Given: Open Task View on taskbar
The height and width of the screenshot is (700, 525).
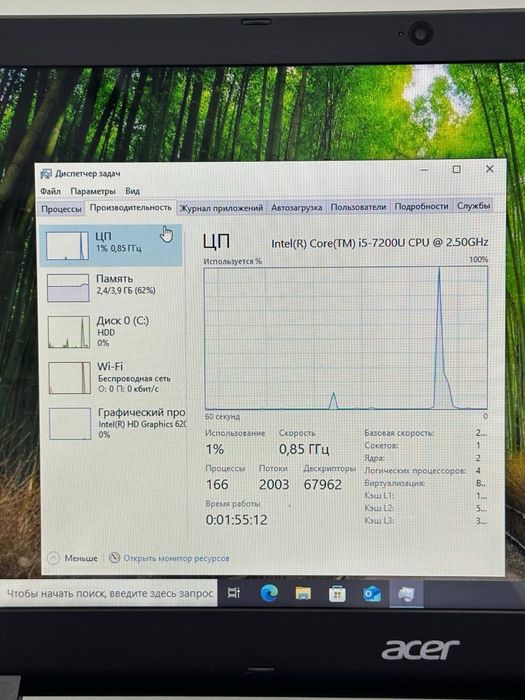Looking at the screenshot, I should (234, 593).
